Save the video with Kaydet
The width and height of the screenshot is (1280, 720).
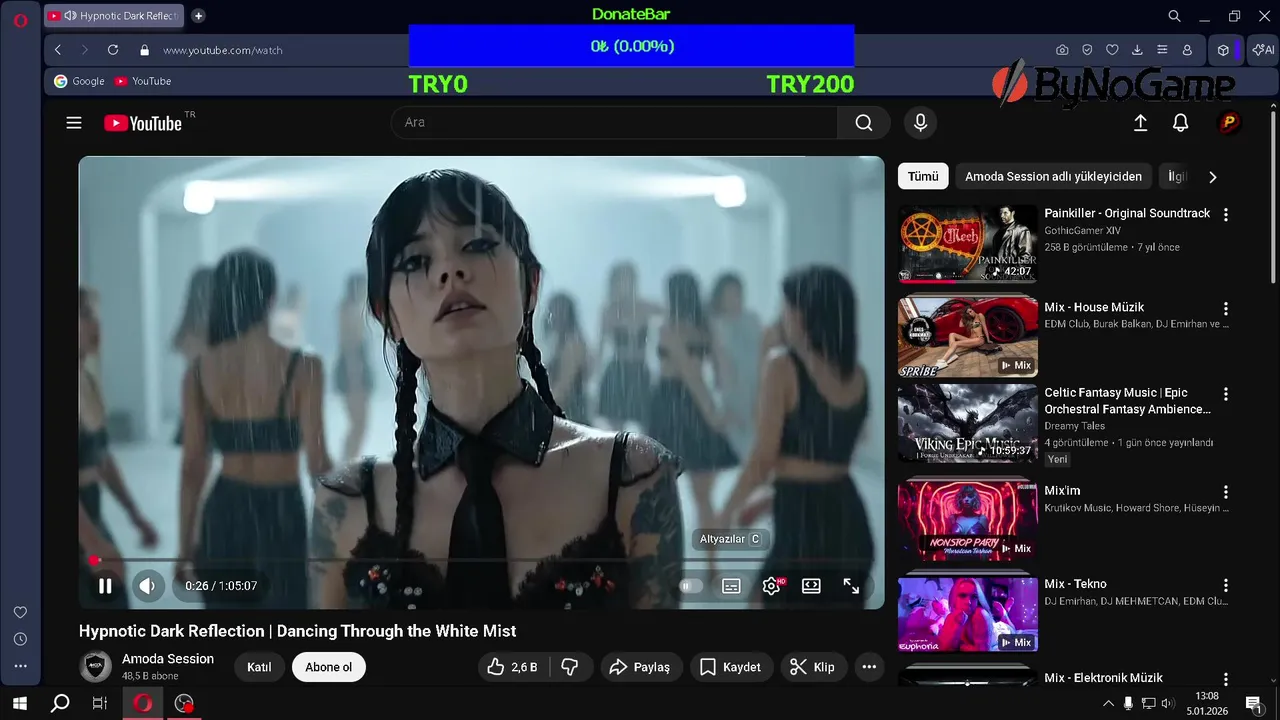pyautogui.click(x=730, y=667)
